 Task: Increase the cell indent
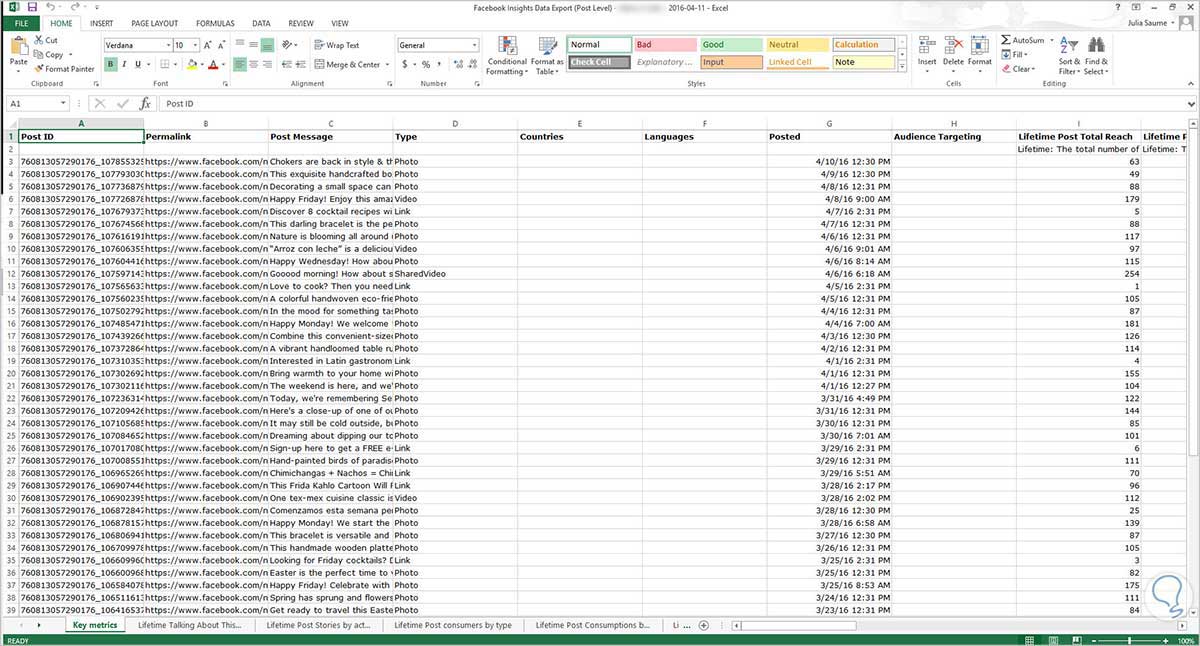point(300,64)
